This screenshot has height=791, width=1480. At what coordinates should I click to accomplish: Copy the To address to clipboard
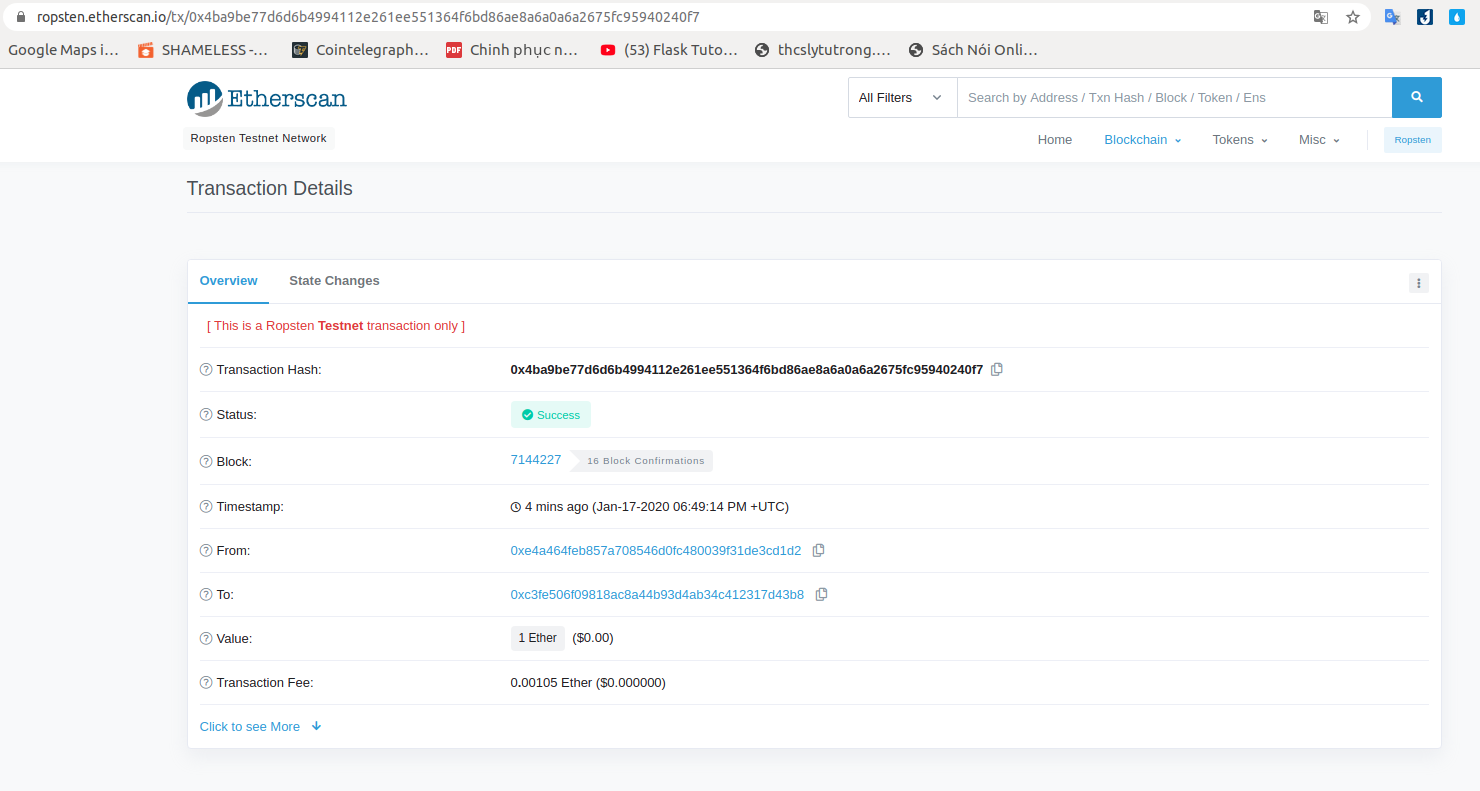[822, 594]
